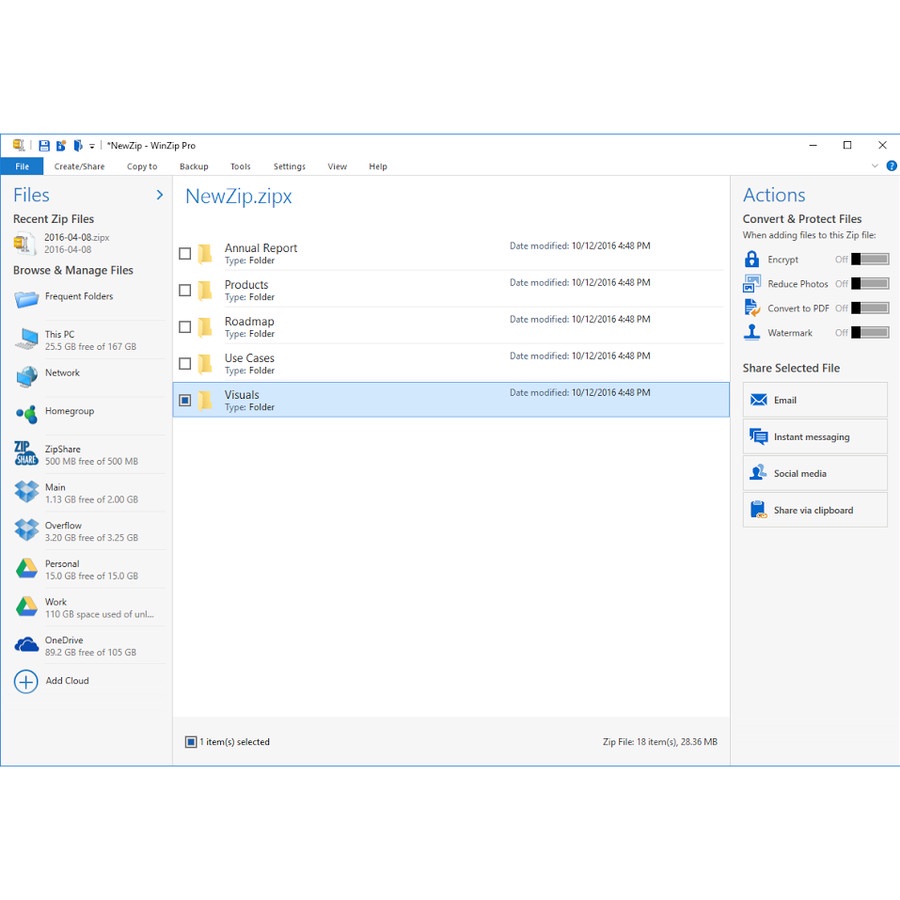
Task: Open the Settings ribbon tab
Action: 289,166
